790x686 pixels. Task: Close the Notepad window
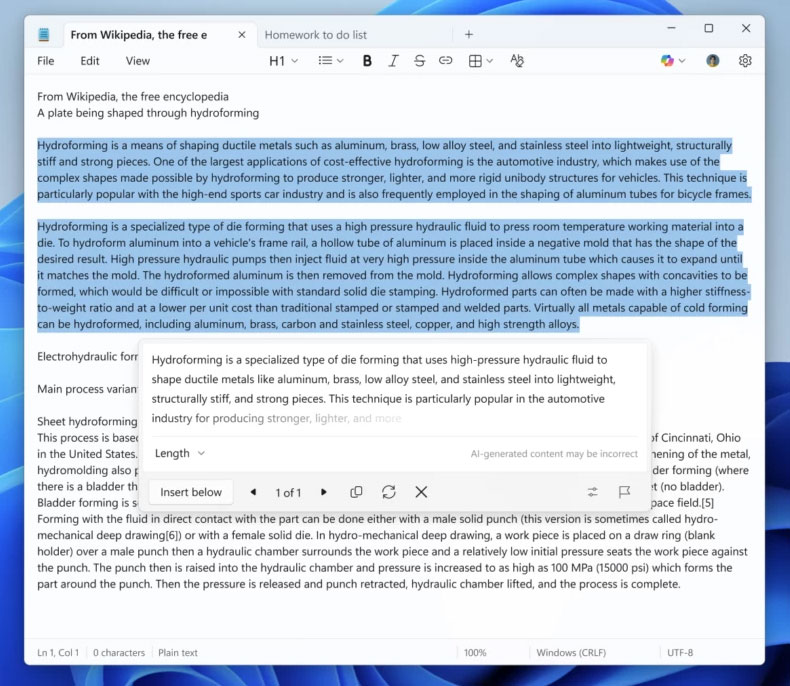[746, 28]
